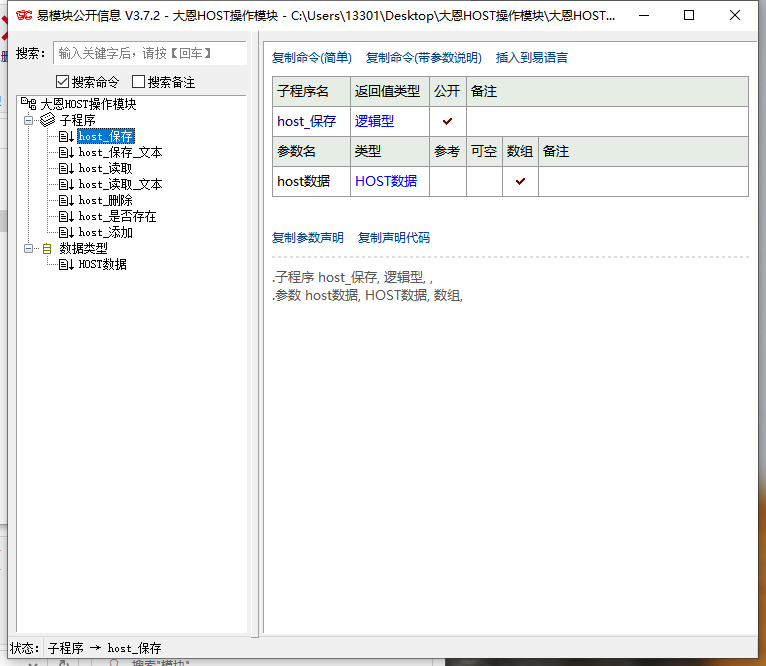Enable the 搜索备注 checkbox

click(x=138, y=82)
